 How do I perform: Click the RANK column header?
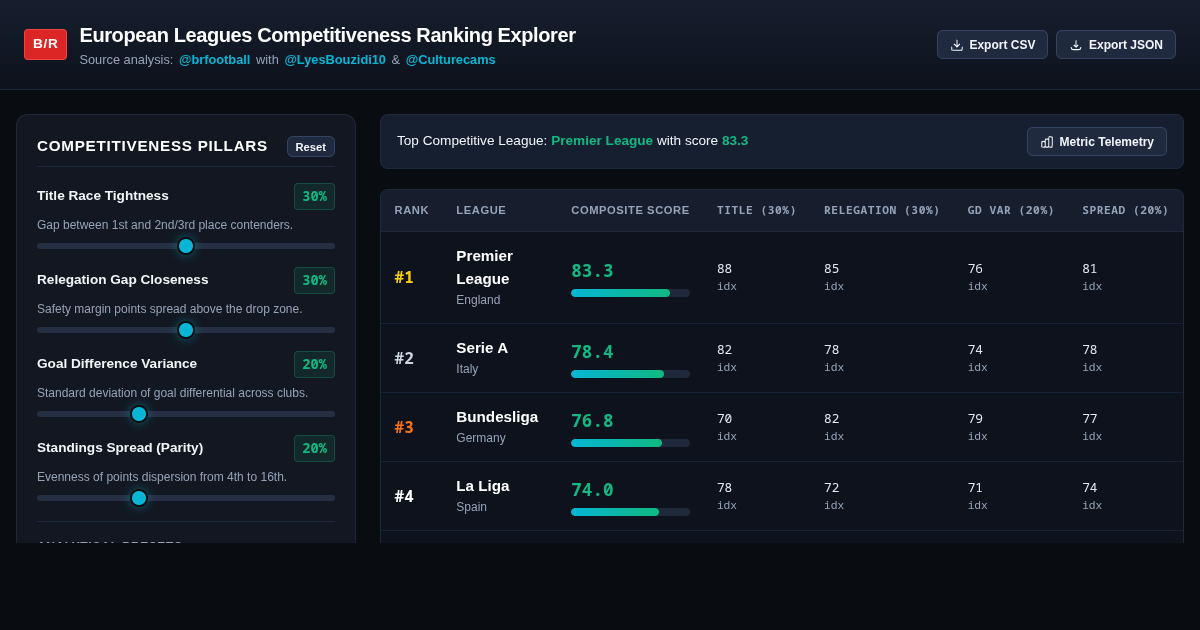pyautogui.click(x=412, y=210)
